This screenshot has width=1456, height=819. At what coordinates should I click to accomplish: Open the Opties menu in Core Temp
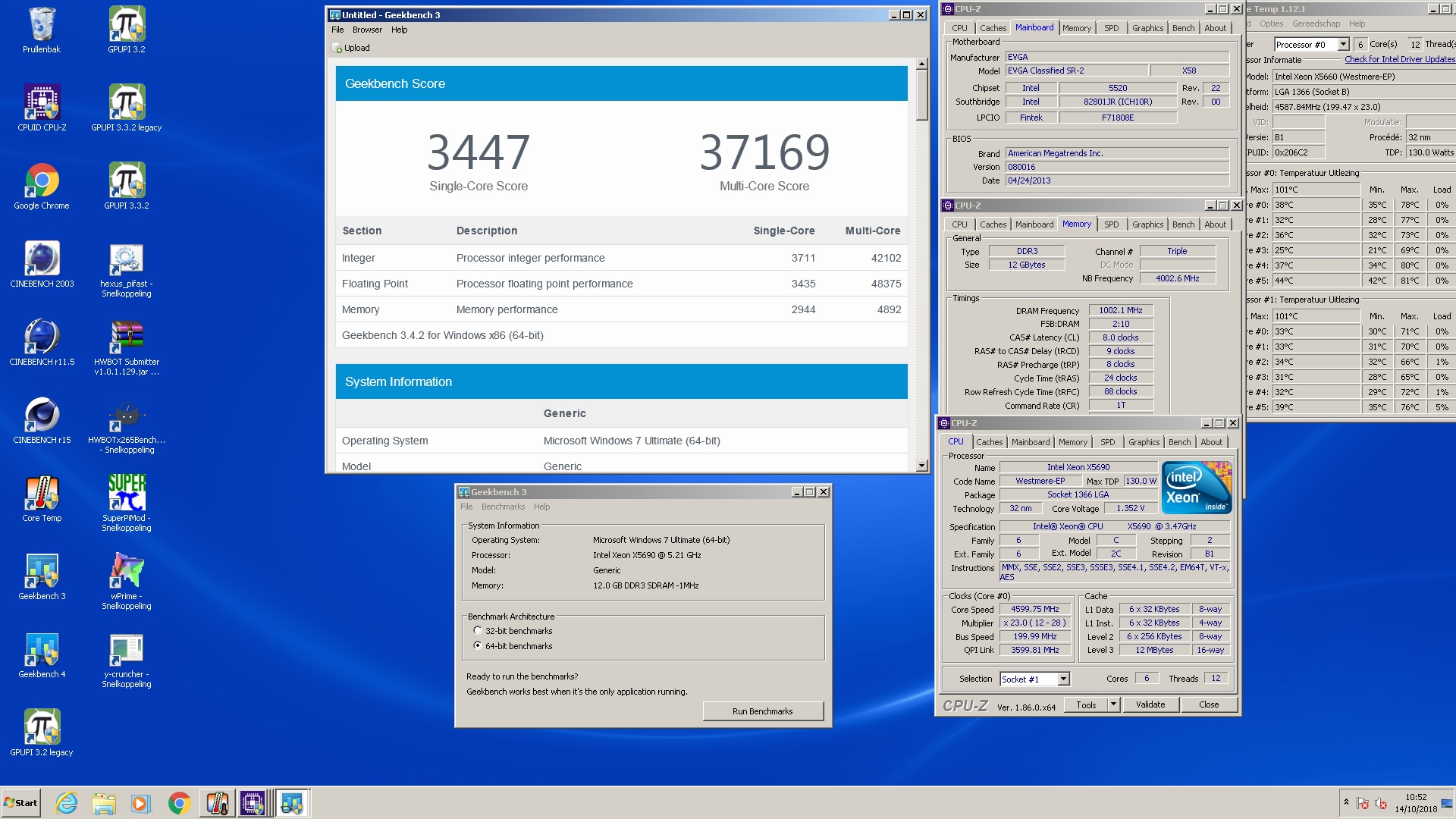pyautogui.click(x=1272, y=24)
